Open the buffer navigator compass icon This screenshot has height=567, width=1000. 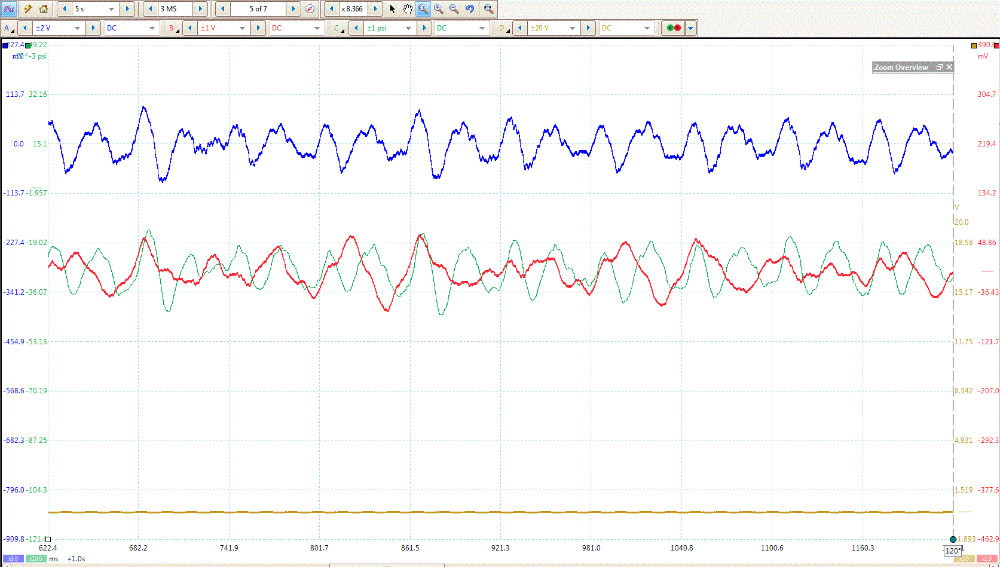click(310, 8)
